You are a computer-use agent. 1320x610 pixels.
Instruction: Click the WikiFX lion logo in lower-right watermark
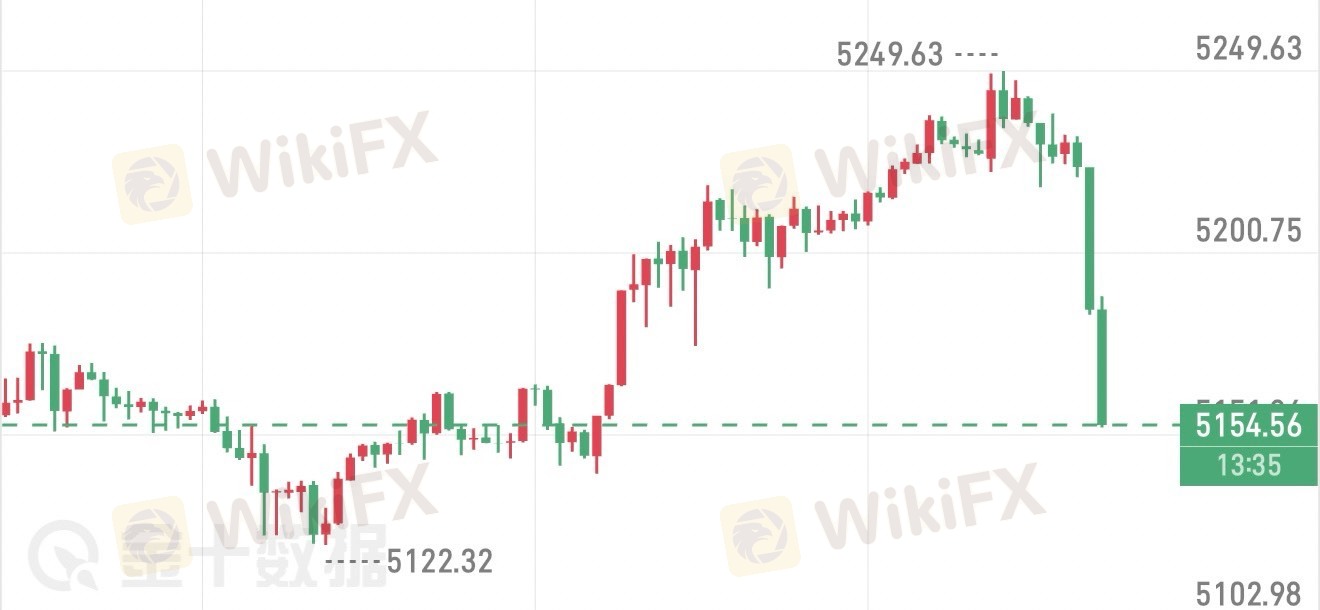pyautogui.click(x=760, y=538)
